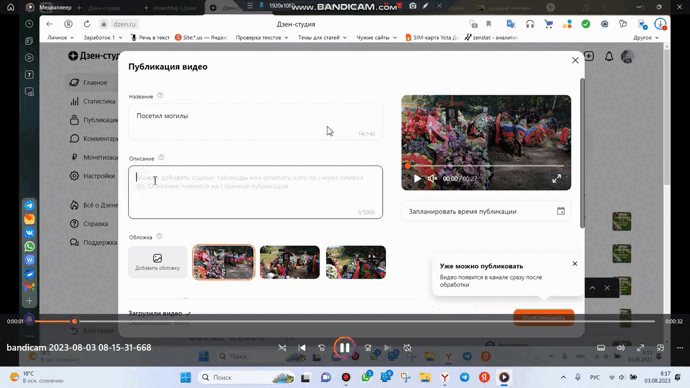
Task: Toggle shuffle in the media player controls
Action: pyautogui.click(x=282, y=348)
